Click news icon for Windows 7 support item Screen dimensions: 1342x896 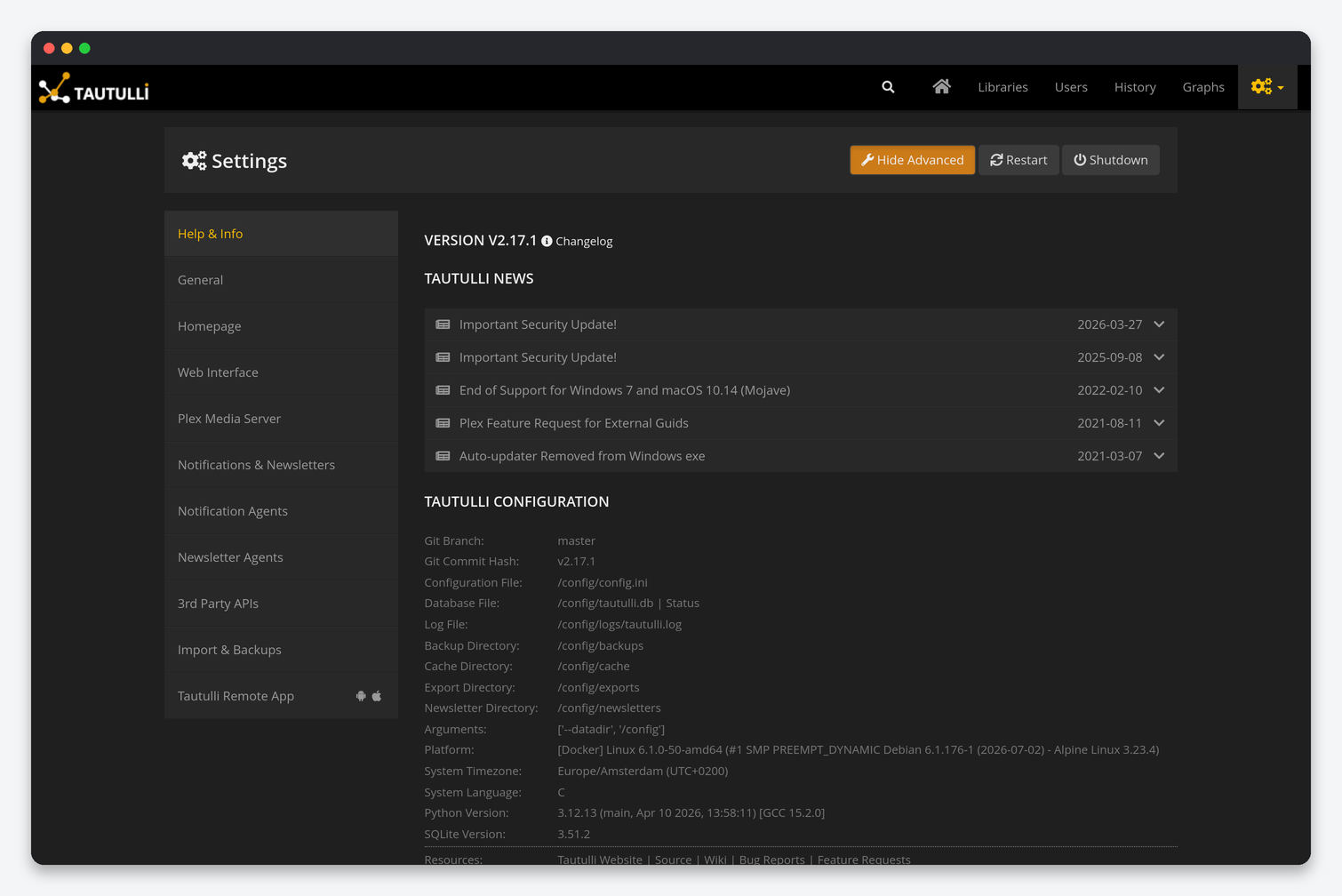[443, 390]
